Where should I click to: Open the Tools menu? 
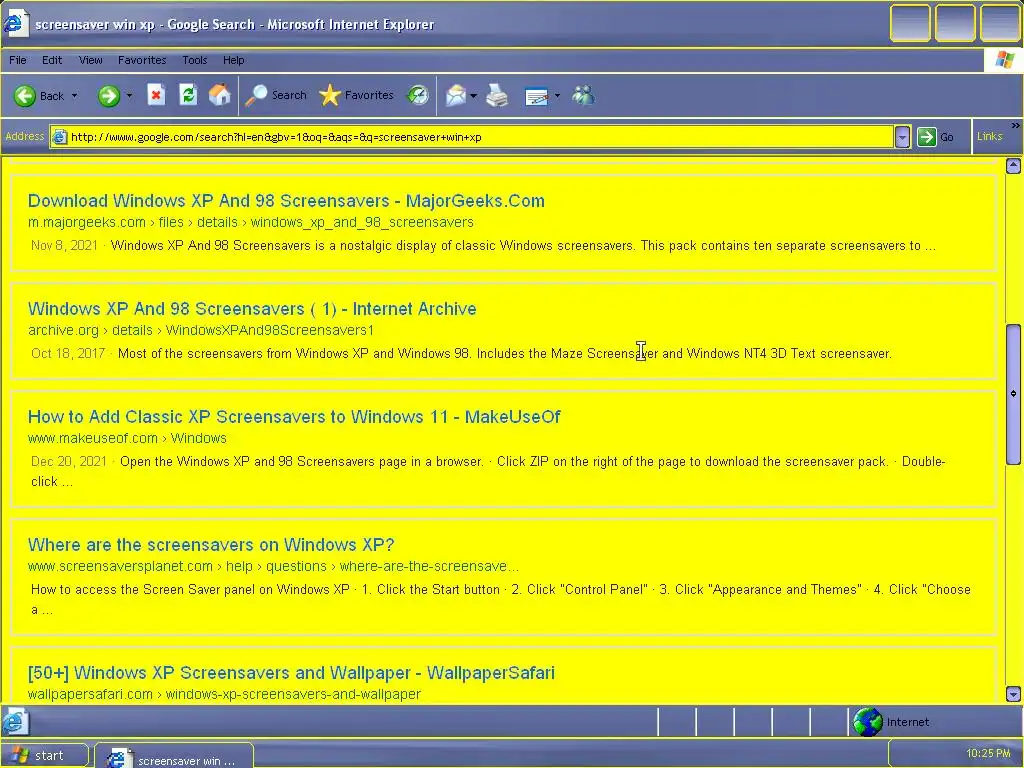coord(195,60)
